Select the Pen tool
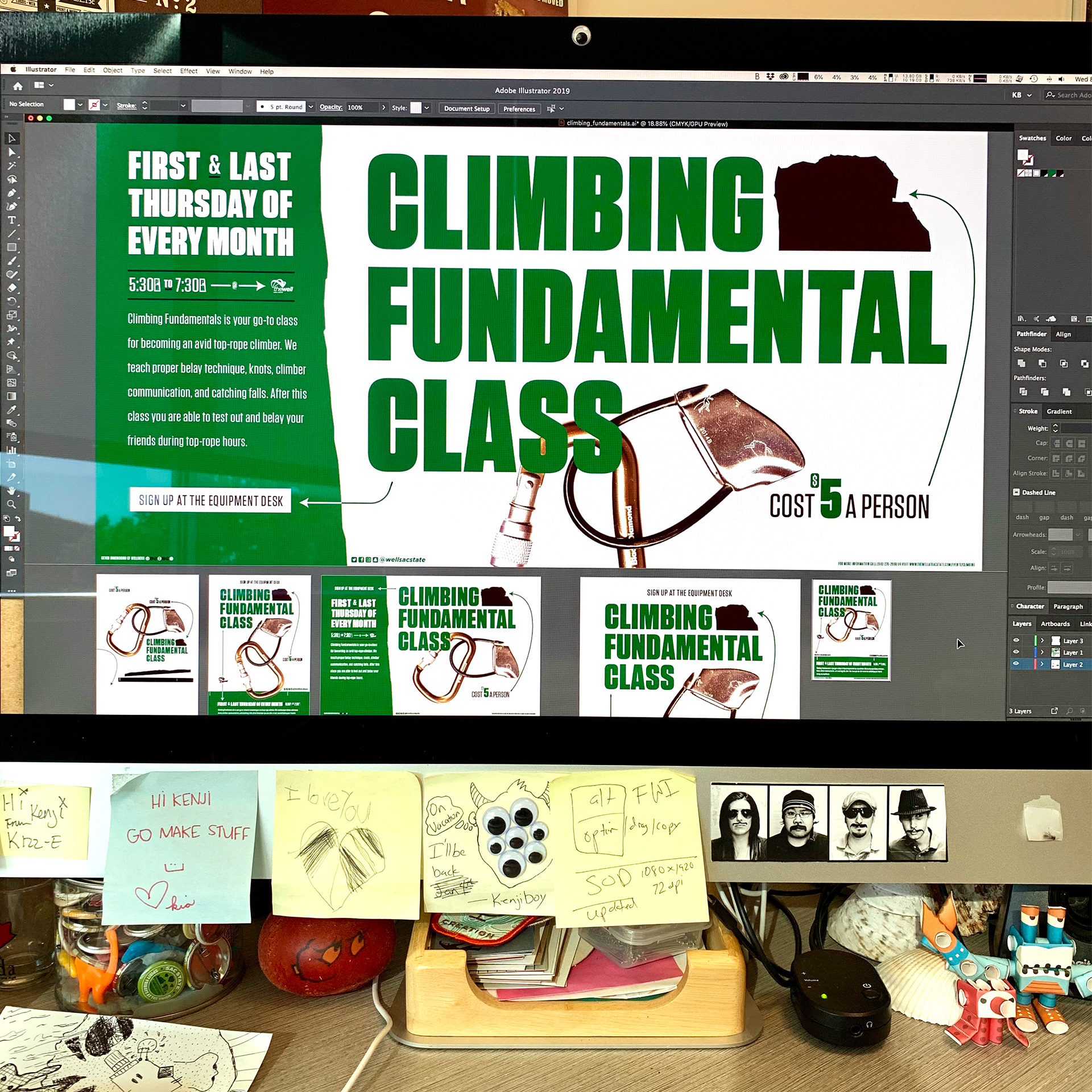The width and height of the screenshot is (1092, 1092). [11, 193]
